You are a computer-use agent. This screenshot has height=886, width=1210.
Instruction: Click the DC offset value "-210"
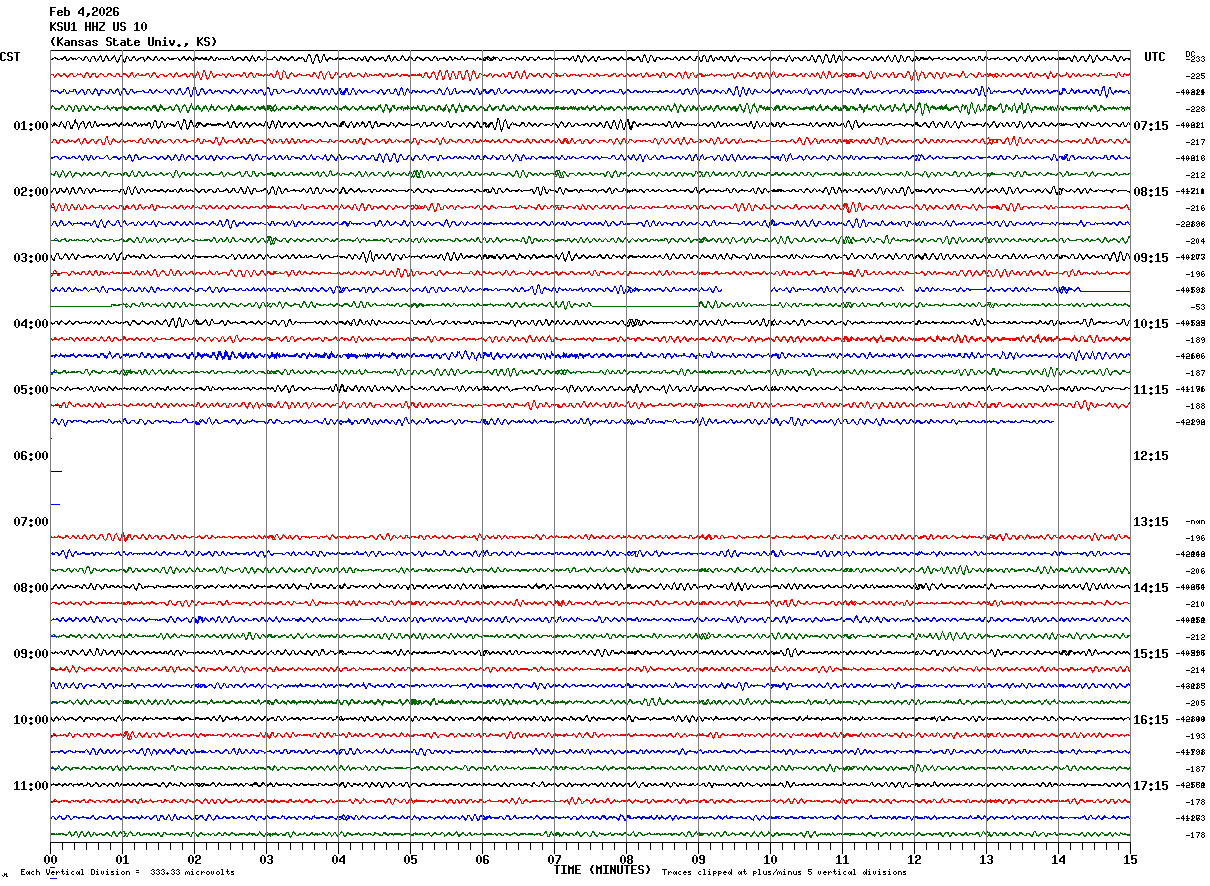coord(1195,604)
